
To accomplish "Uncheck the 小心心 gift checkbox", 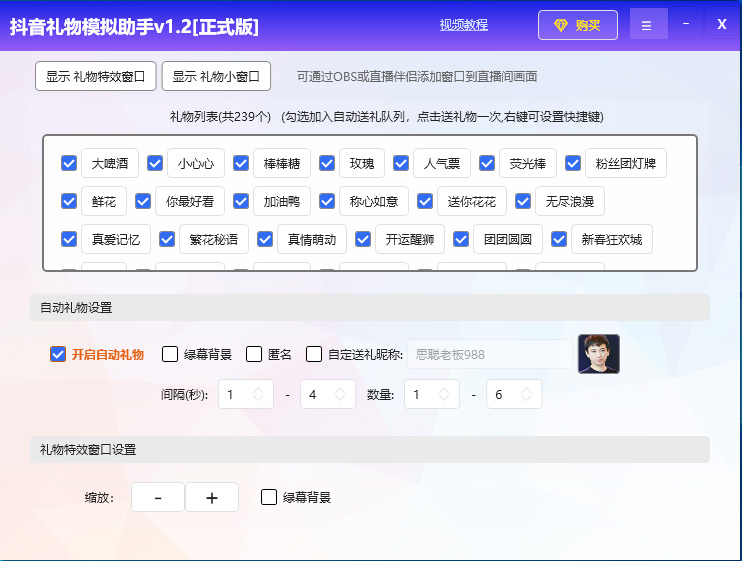I will (x=155, y=163).
